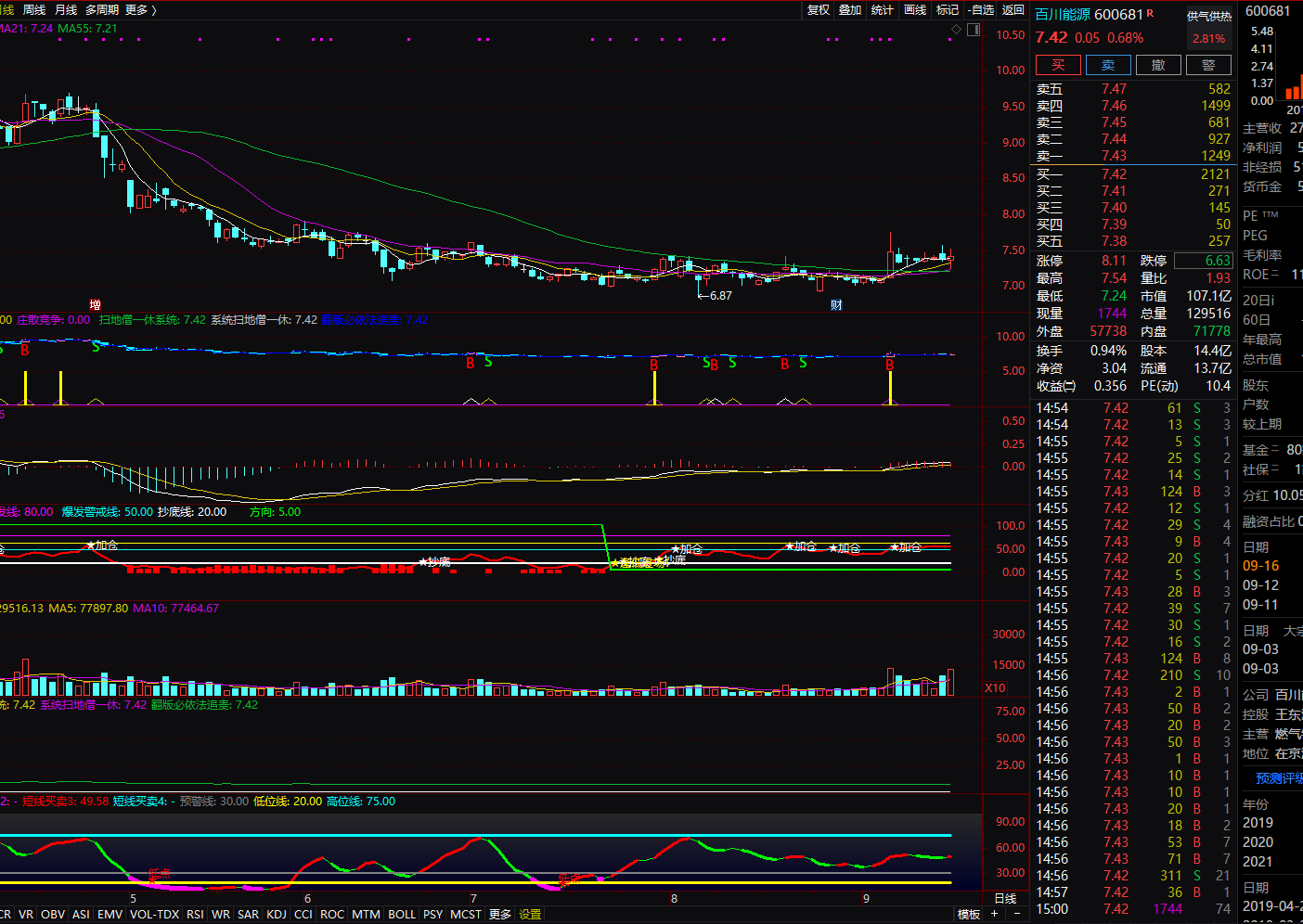This screenshot has width=1303, height=924.
Task: Select the EMV indicator tab
Action: [x=110, y=914]
